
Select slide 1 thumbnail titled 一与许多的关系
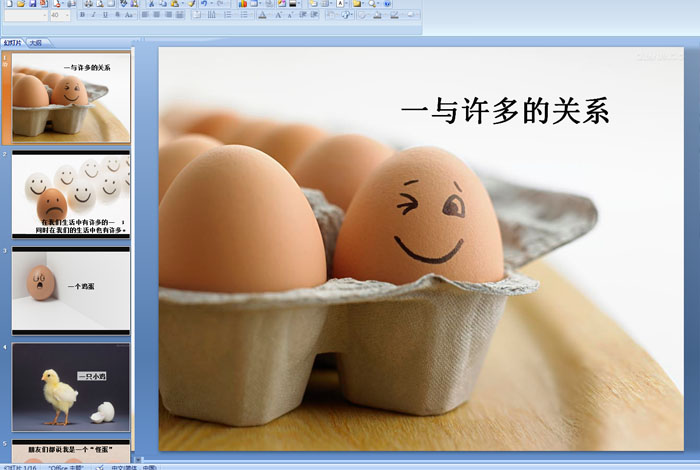pyautogui.click(x=71, y=98)
